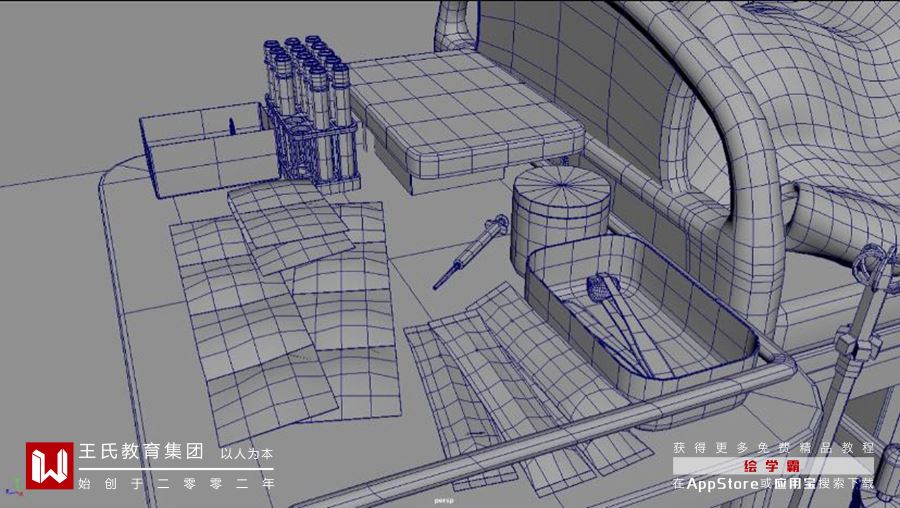Click the persp camera label

tap(444, 501)
